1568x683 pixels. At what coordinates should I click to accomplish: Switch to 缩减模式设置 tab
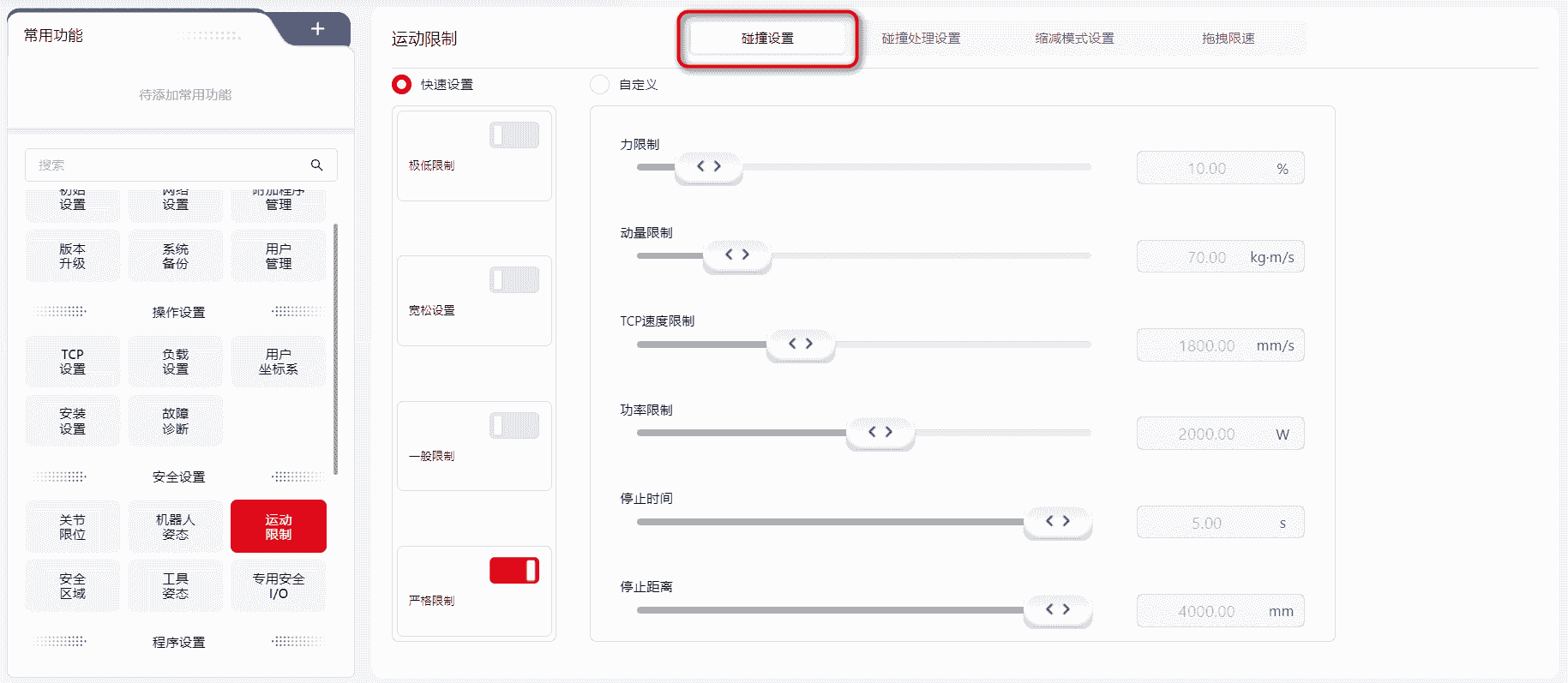[x=1074, y=39]
